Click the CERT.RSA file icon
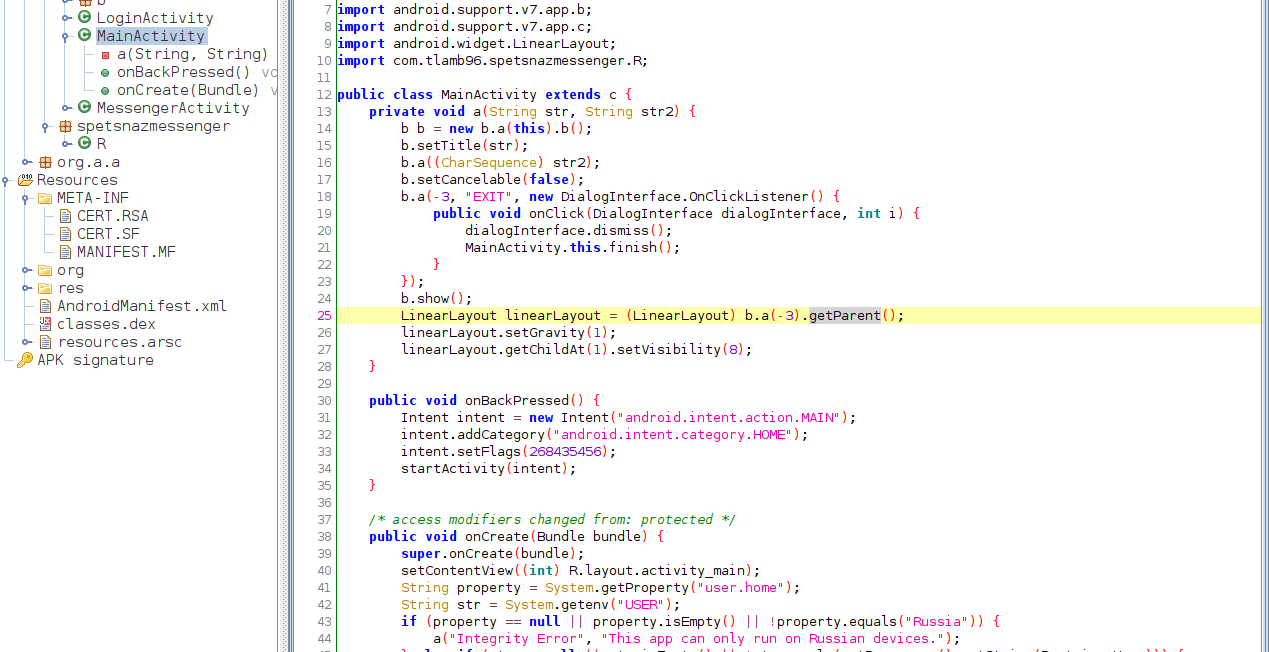 point(65,216)
